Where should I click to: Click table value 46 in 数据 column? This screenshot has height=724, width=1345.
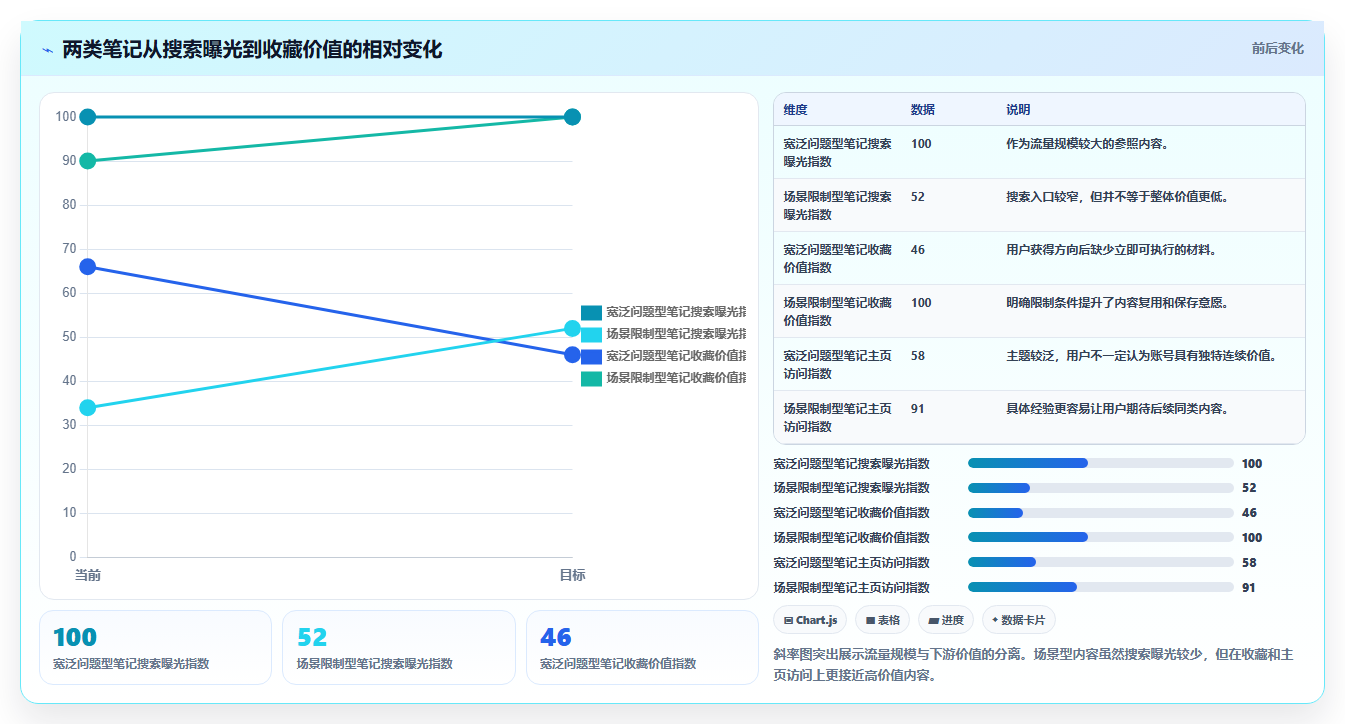918,250
